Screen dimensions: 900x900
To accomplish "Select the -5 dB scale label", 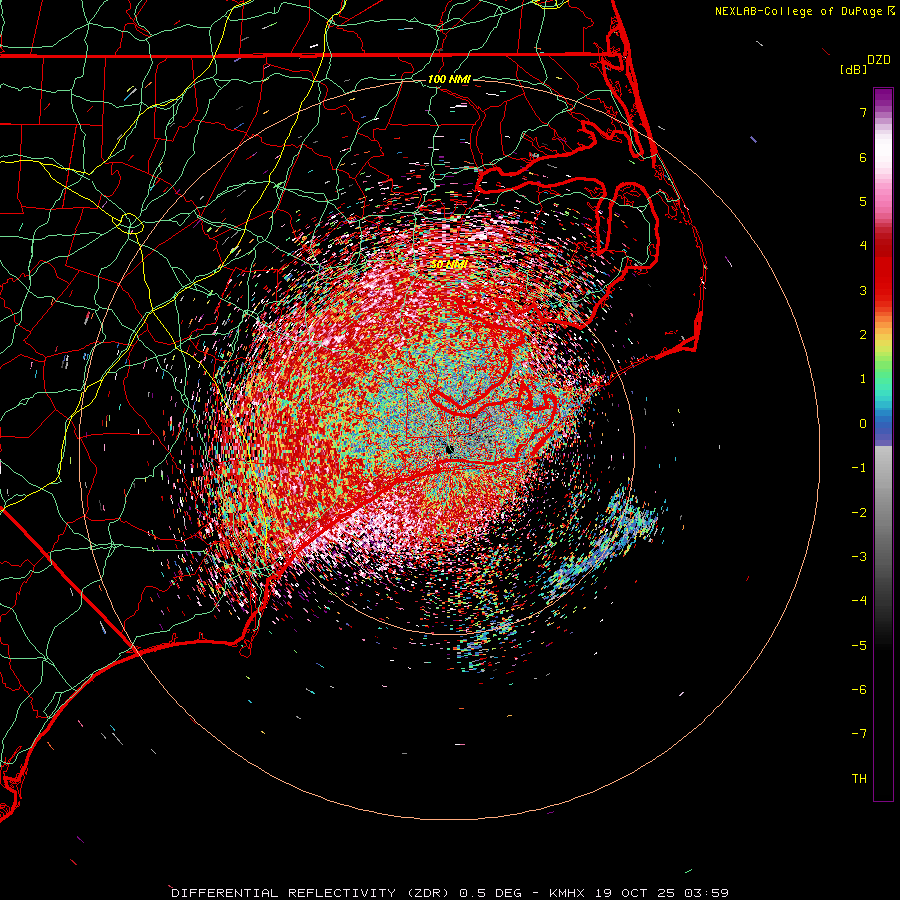I will click(859, 646).
